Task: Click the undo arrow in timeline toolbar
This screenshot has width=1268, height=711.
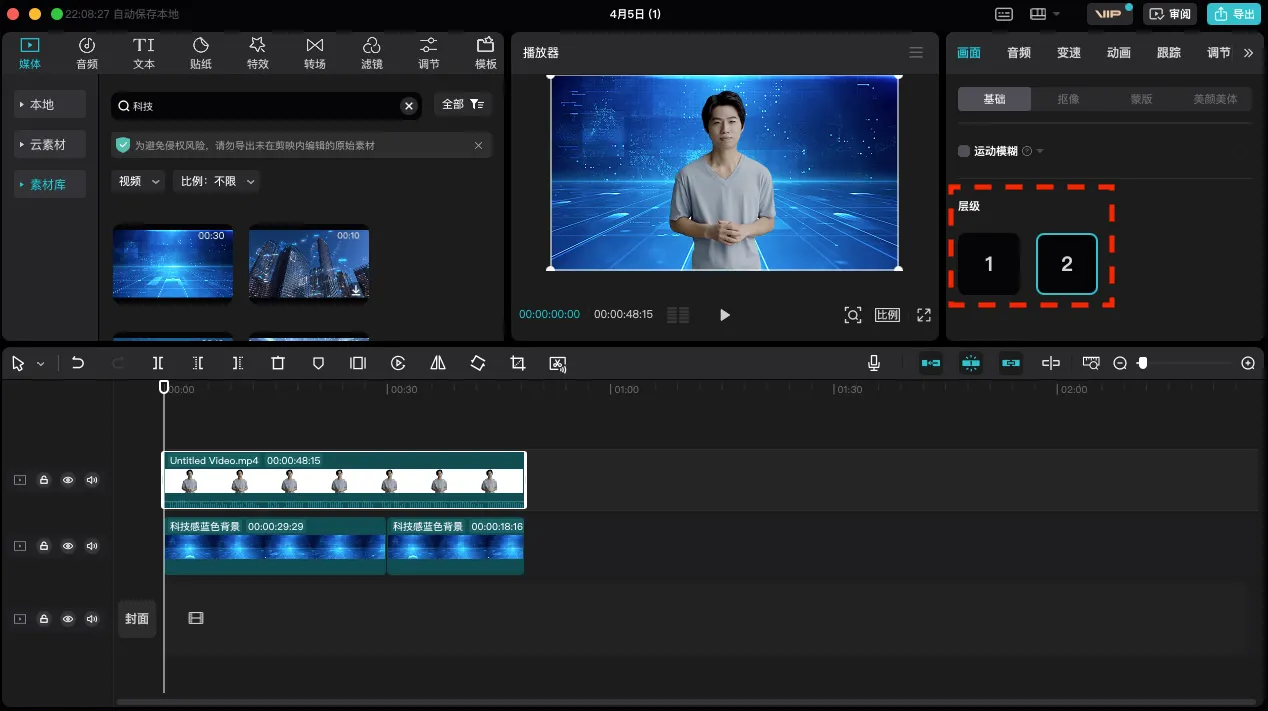Action: [x=78, y=364]
